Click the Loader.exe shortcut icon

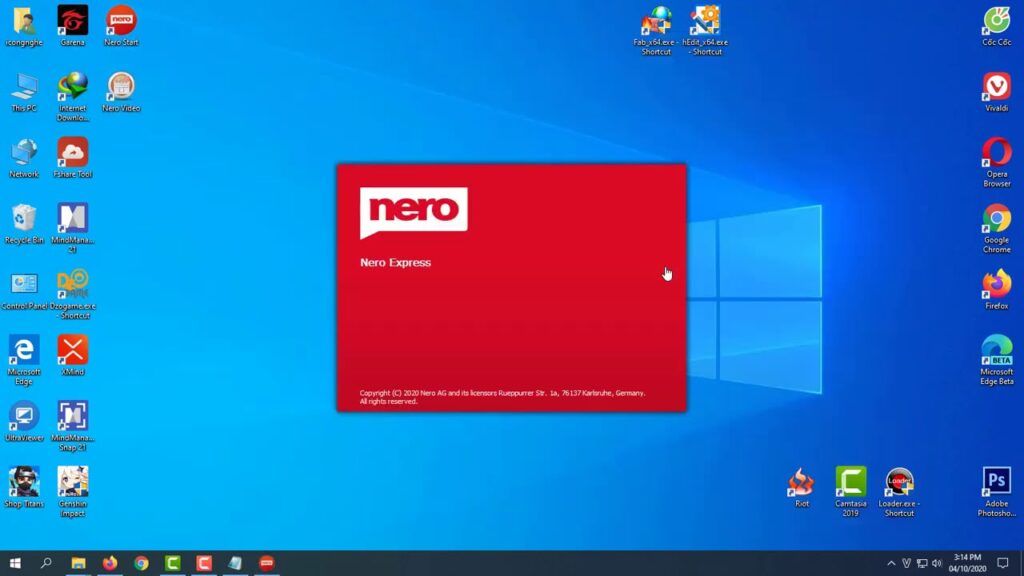point(899,492)
